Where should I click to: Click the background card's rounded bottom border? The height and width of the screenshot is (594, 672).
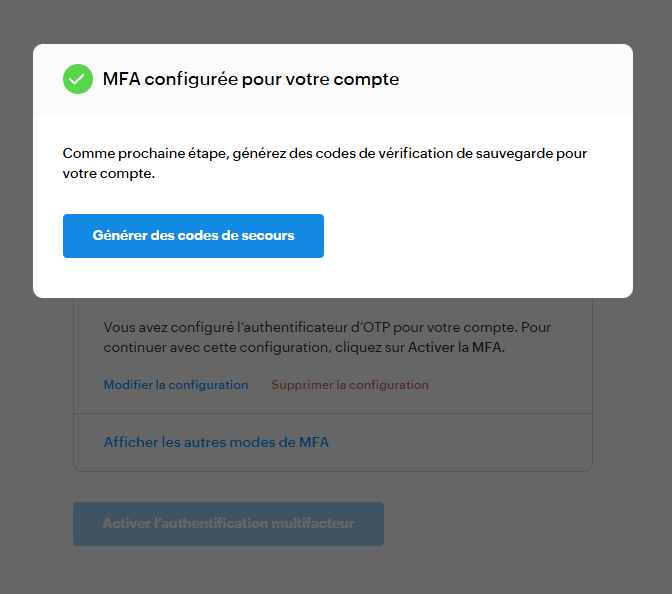tap(333, 471)
